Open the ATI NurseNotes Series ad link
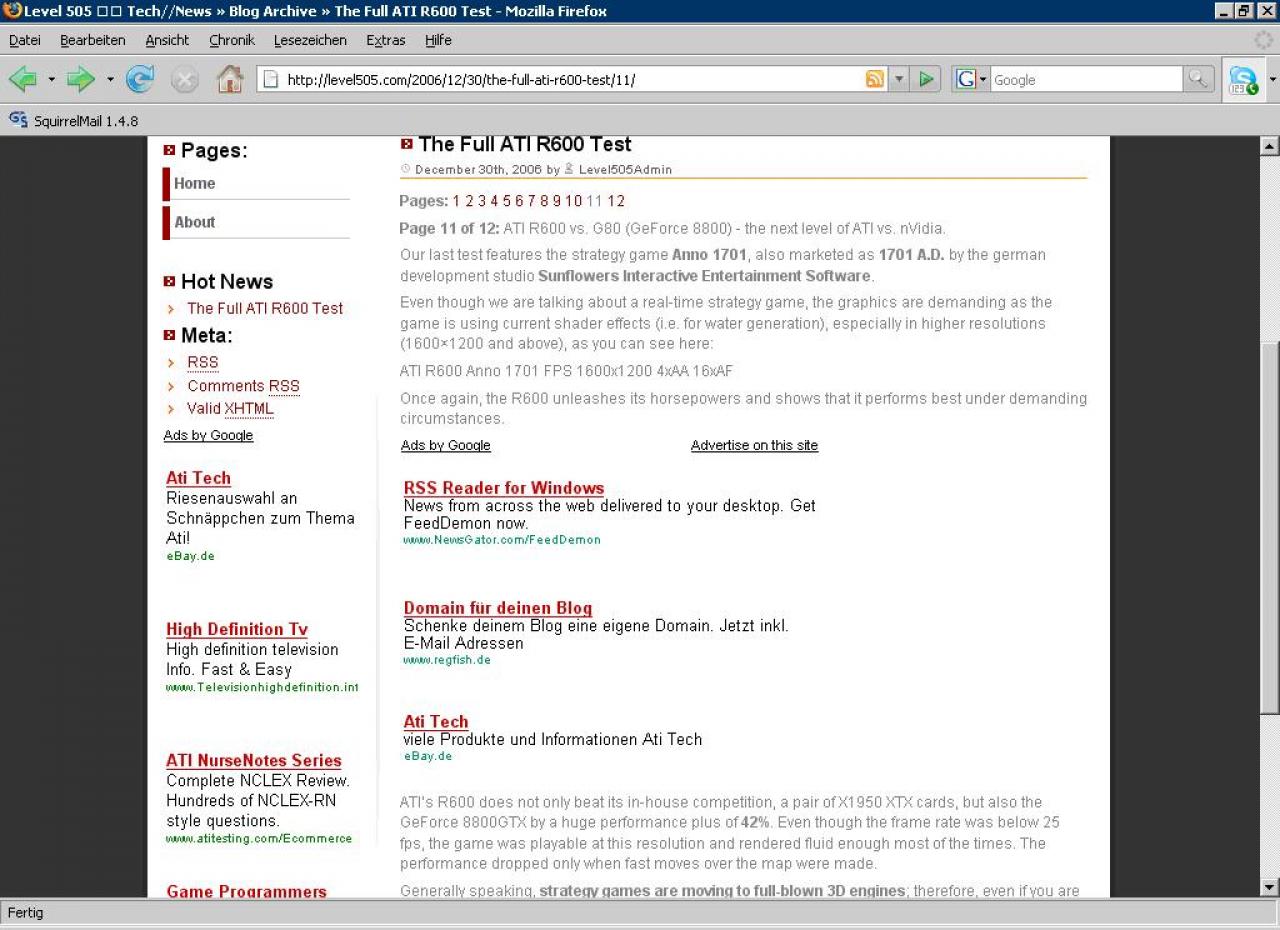 pyautogui.click(x=254, y=760)
